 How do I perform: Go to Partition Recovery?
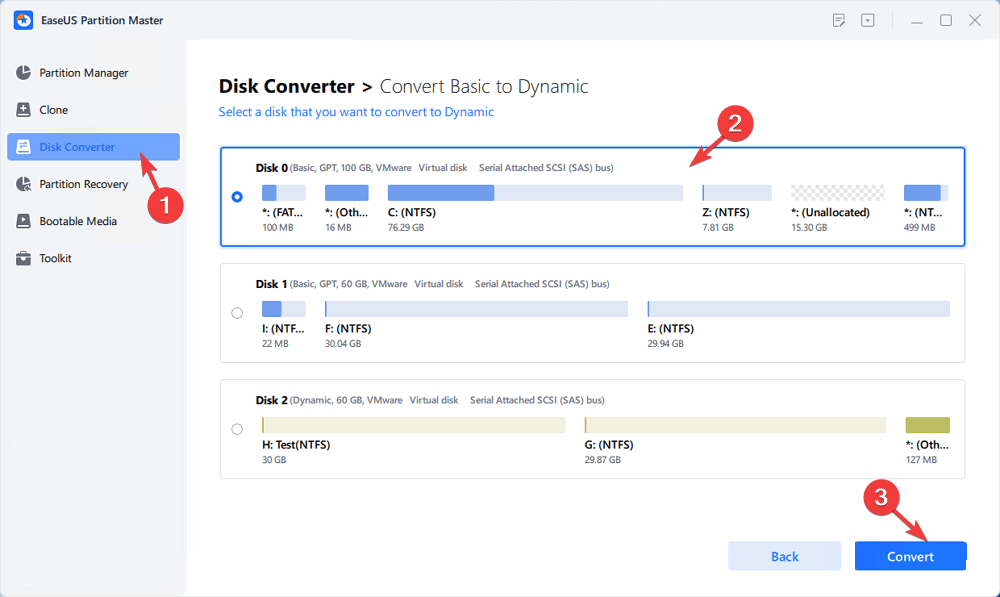point(93,184)
